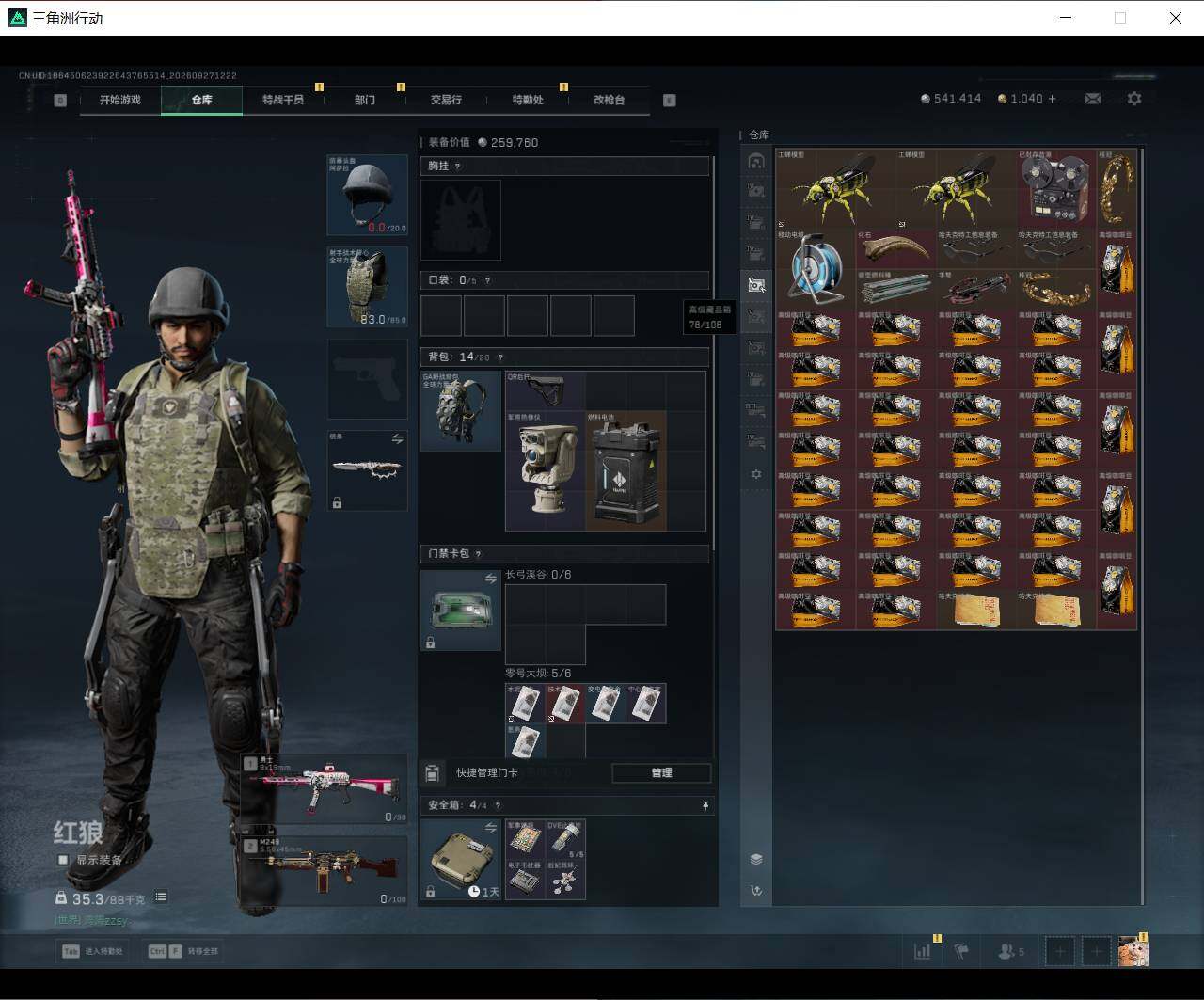Click the 管理 button
The height and width of the screenshot is (1000, 1204).
coord(661,773)
